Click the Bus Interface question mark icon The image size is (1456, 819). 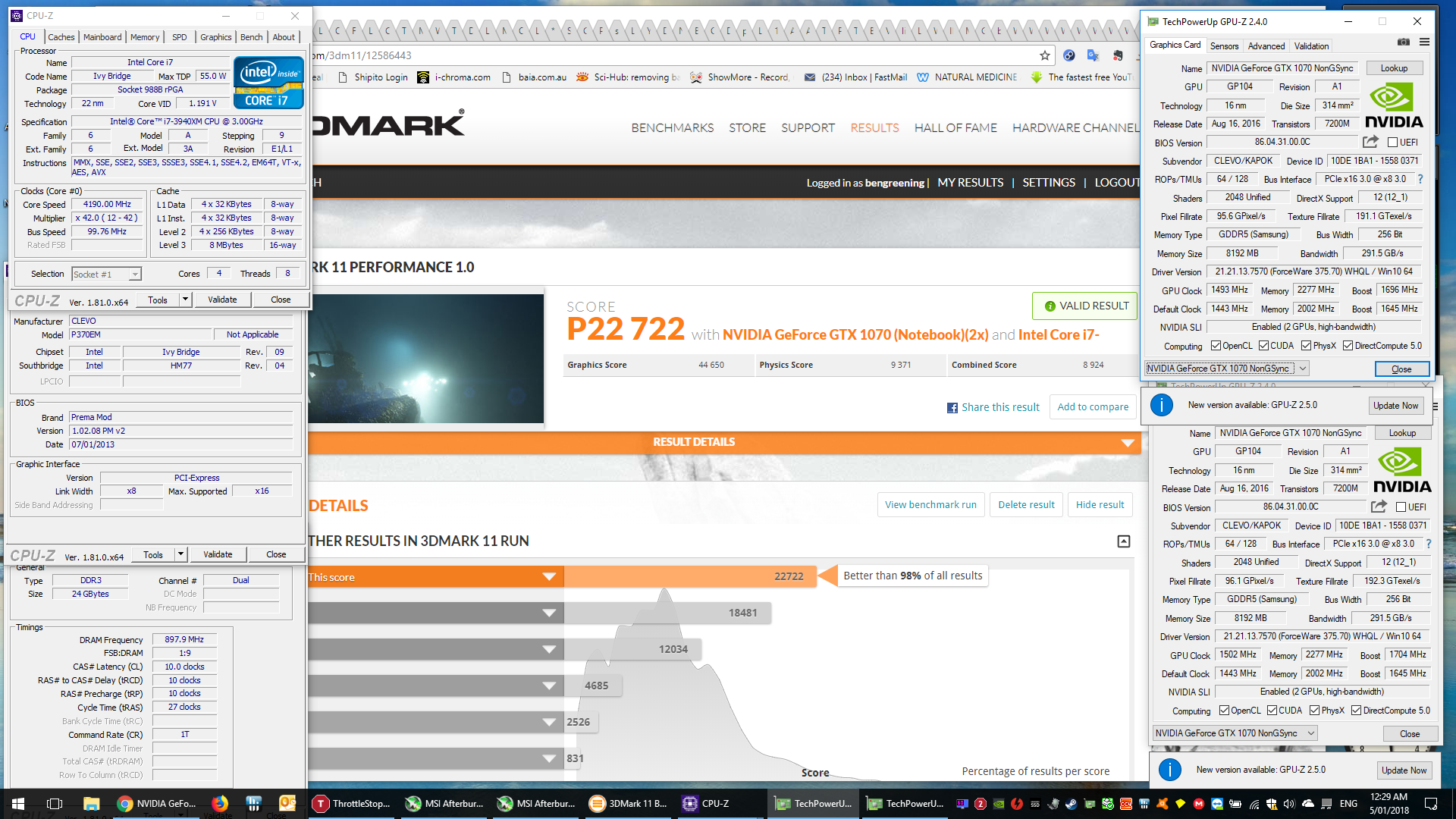pyautogui.click(x=1420, y=179)
